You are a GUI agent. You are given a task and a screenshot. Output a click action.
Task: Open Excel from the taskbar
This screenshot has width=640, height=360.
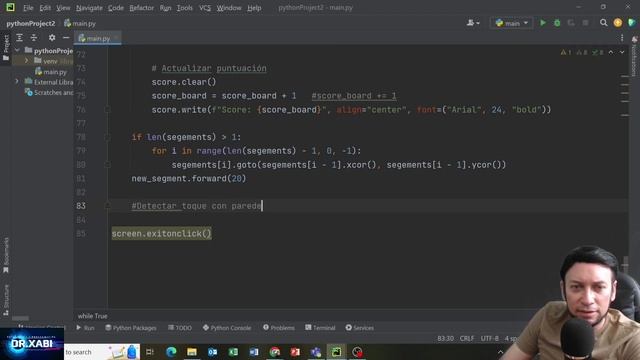coord(233,351)
